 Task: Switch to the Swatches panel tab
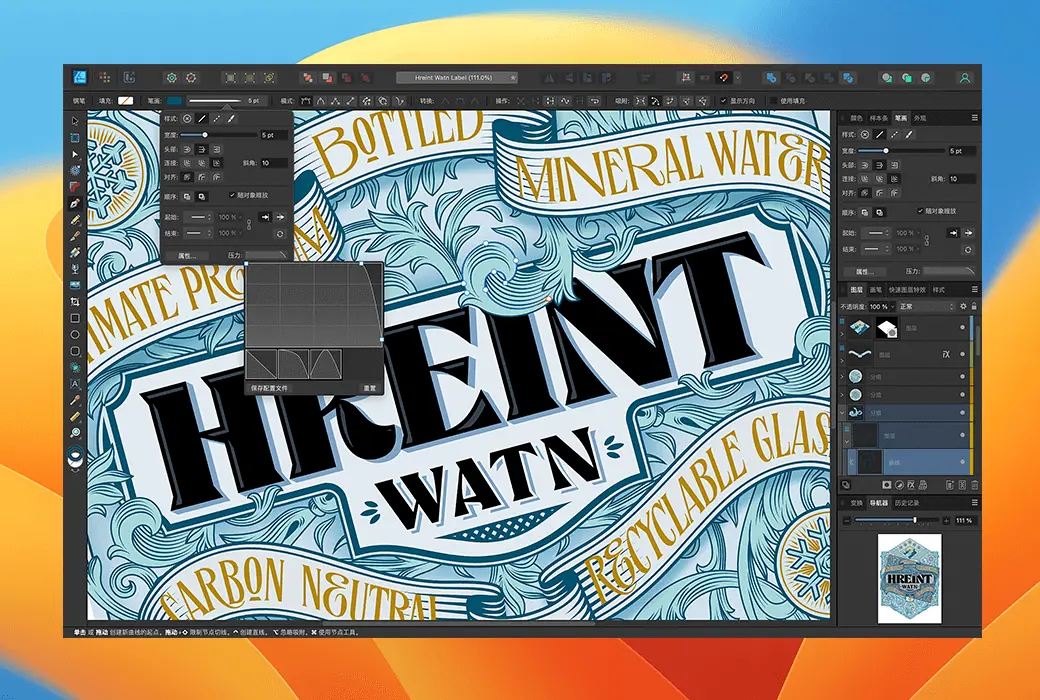878,118
